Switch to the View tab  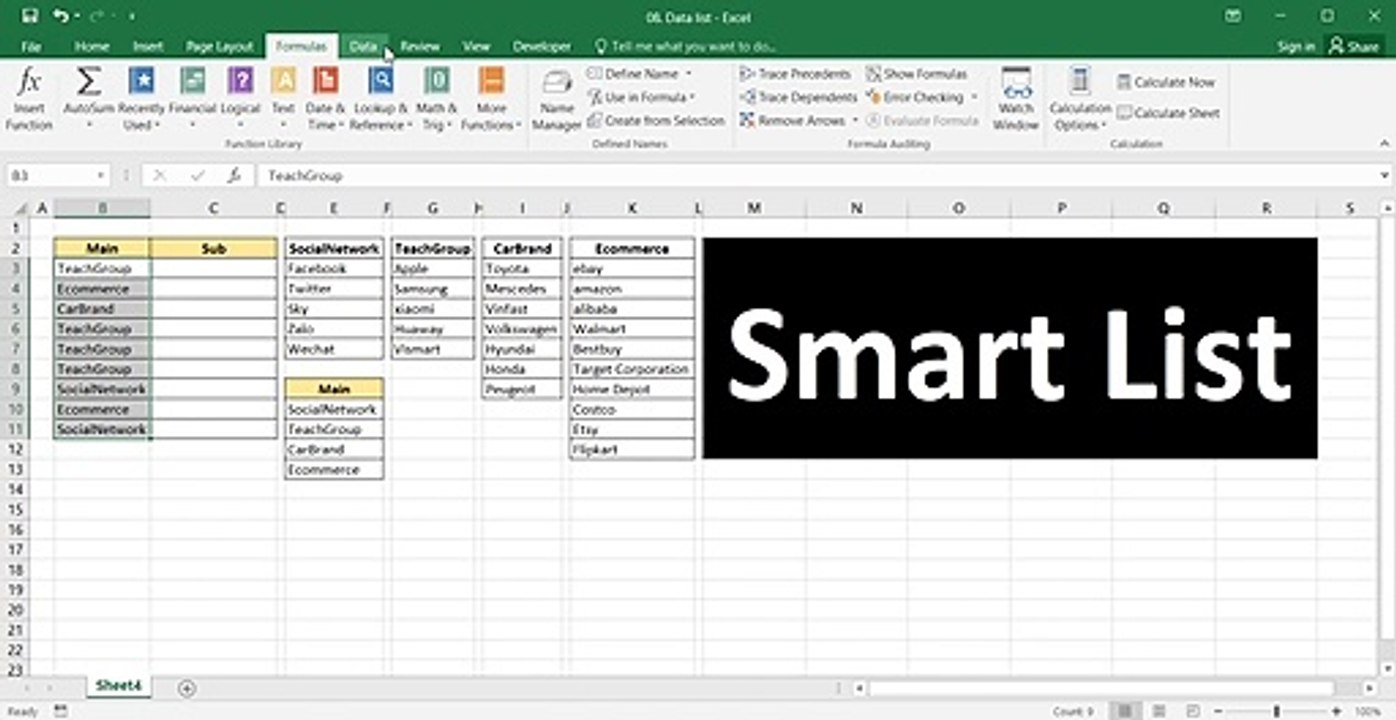(x=476, y=46)
